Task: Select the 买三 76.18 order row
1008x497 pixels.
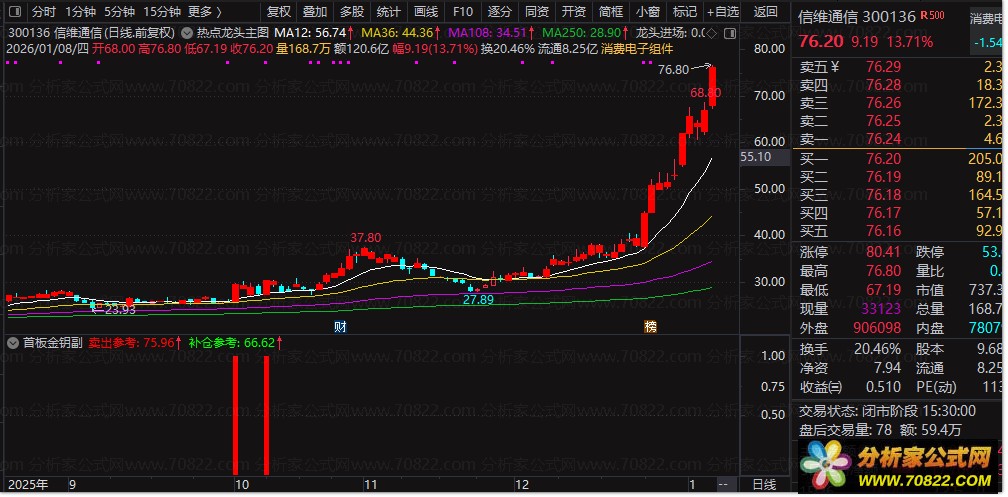Action: coord(900,195)
